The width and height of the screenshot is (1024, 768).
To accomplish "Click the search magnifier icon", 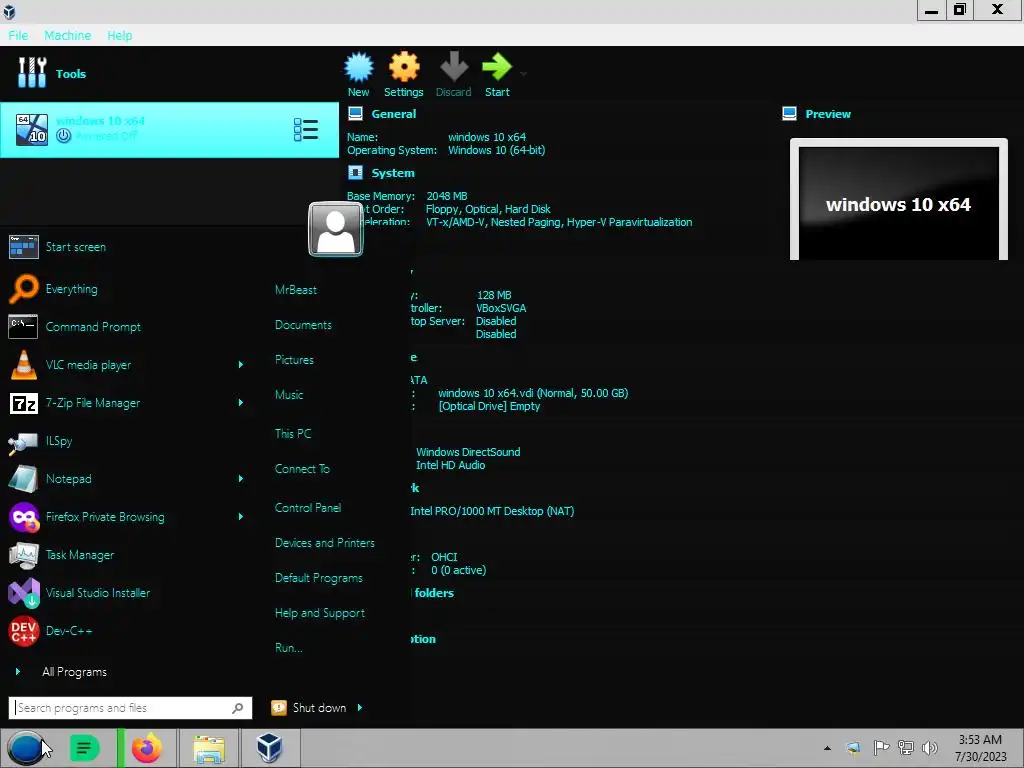I will click(x=238, y=708).
